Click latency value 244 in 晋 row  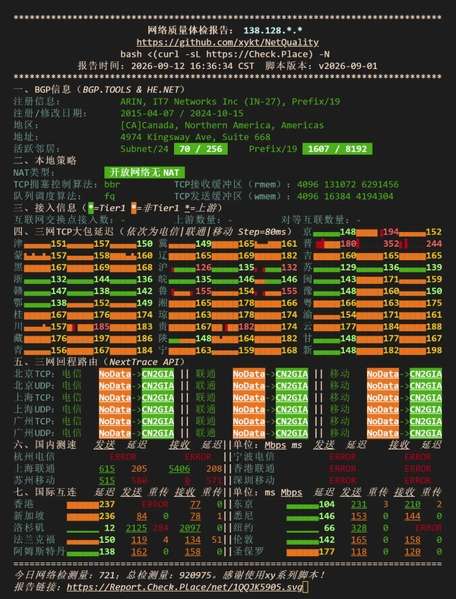[433, 243]
